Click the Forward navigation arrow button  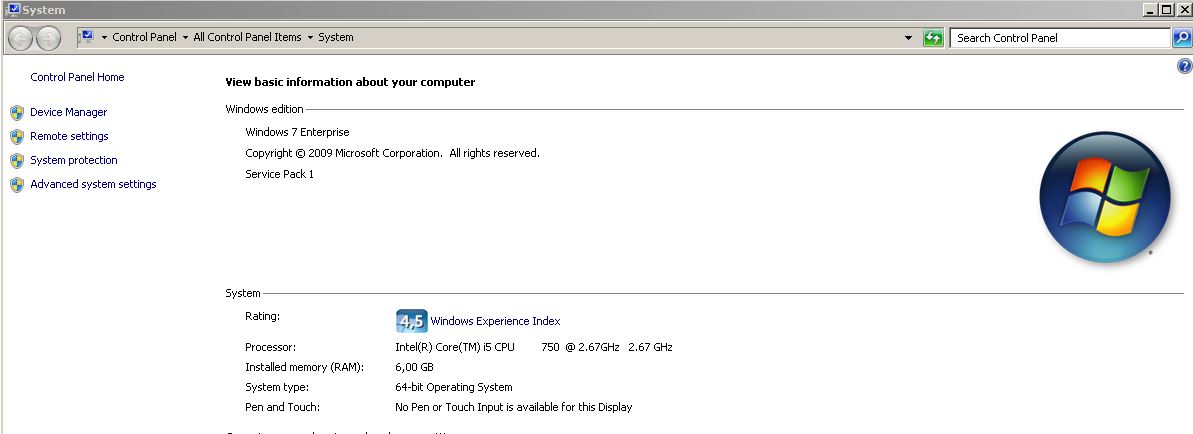(x=48, y=37)
